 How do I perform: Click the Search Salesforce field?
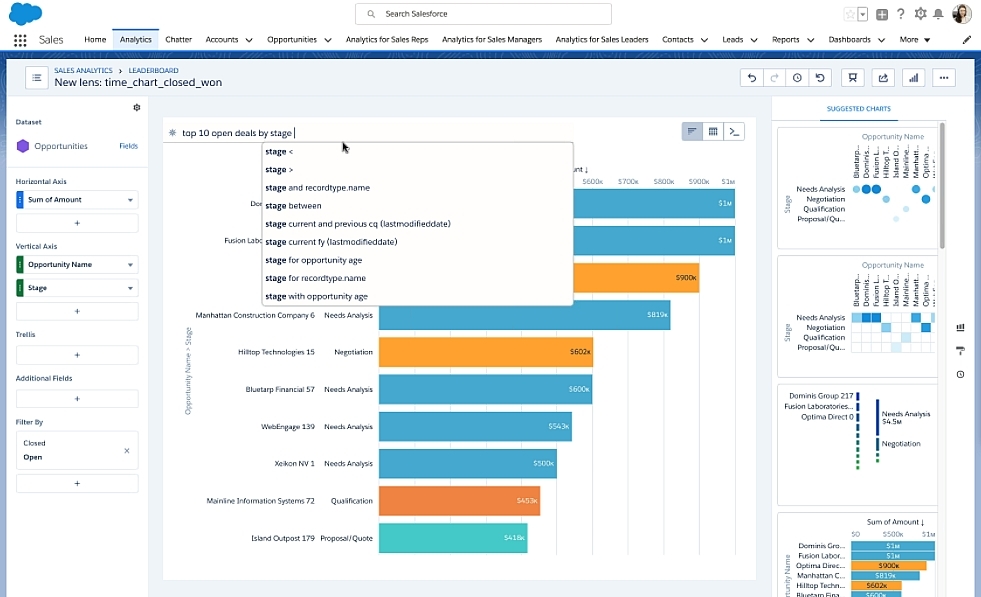[483, 14]
